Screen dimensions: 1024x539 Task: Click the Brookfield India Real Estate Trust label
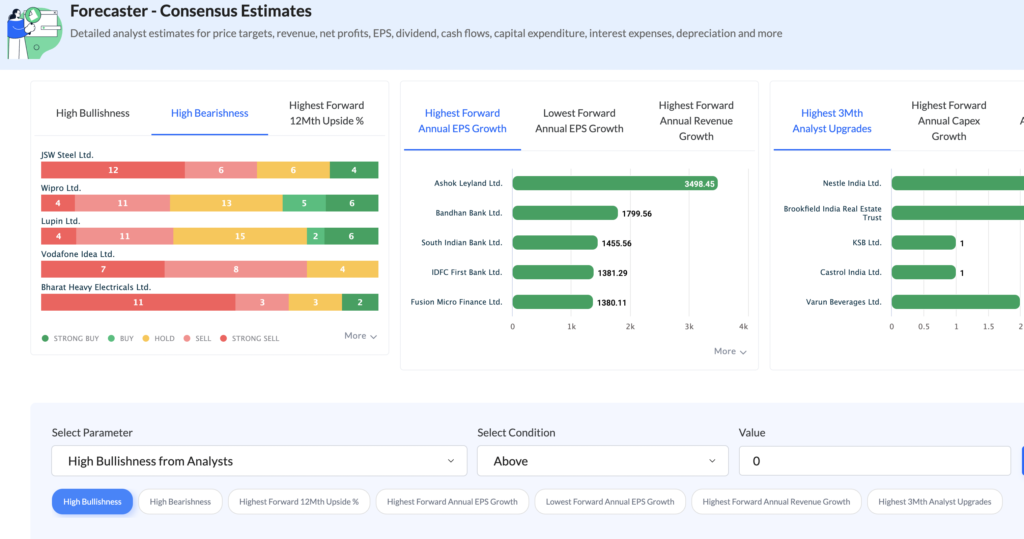click(x=833, y=213)
